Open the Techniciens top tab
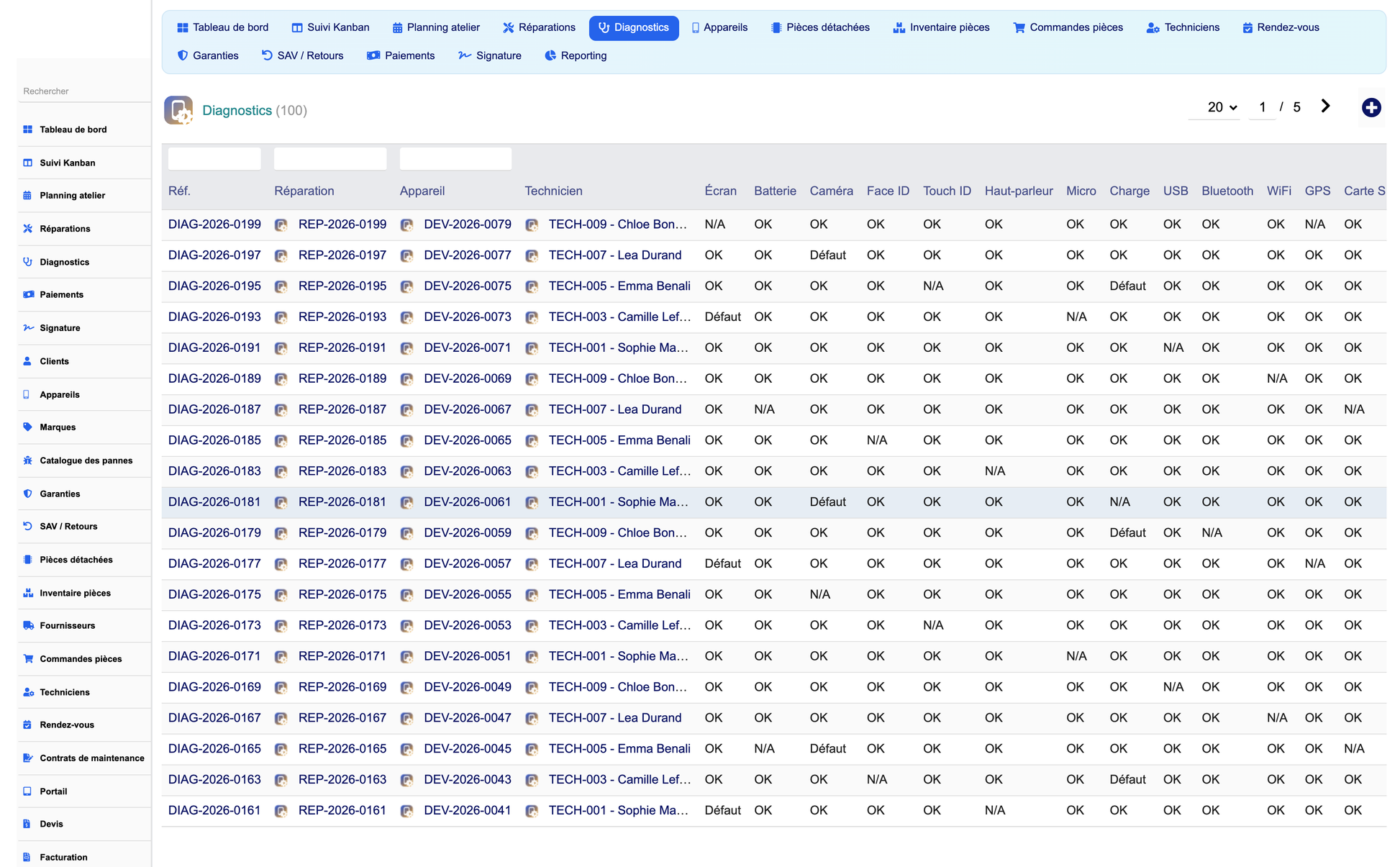 click(x=1183, y=27)
